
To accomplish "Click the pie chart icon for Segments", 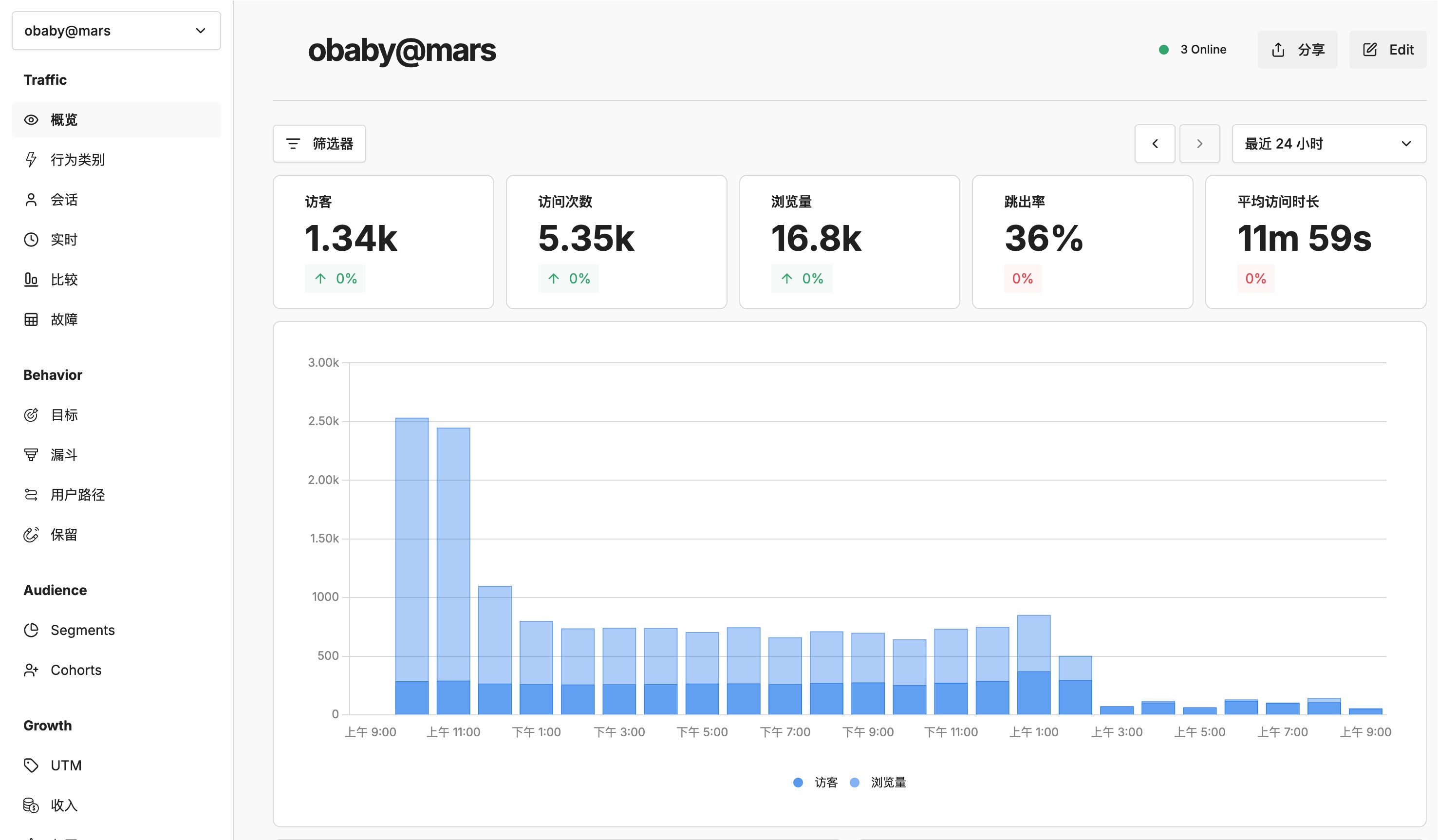I will (31, 630).
